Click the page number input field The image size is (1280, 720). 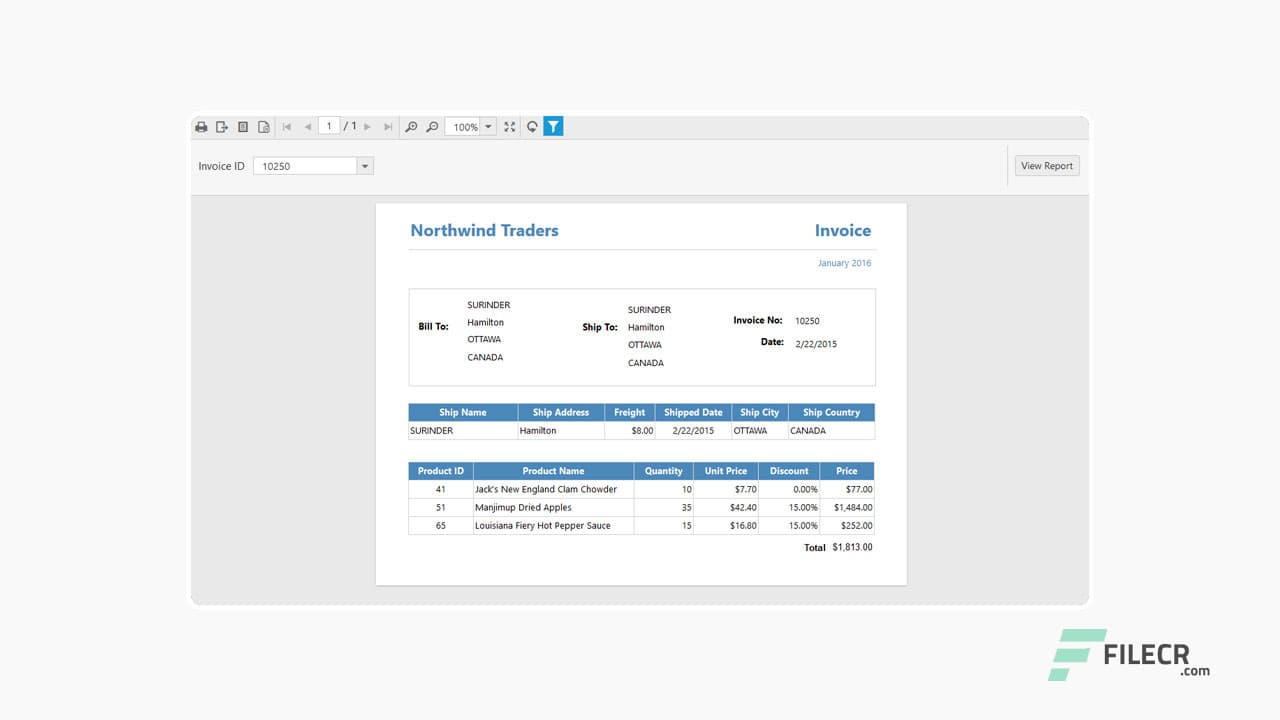[x=329, y=126]
